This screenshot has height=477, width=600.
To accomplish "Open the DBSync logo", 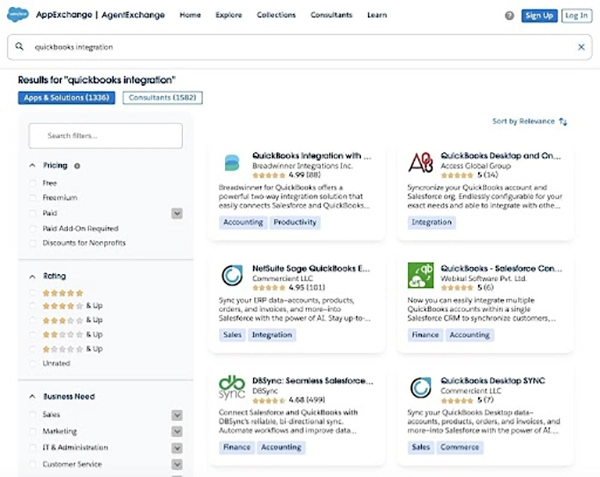I will [232, 387].
